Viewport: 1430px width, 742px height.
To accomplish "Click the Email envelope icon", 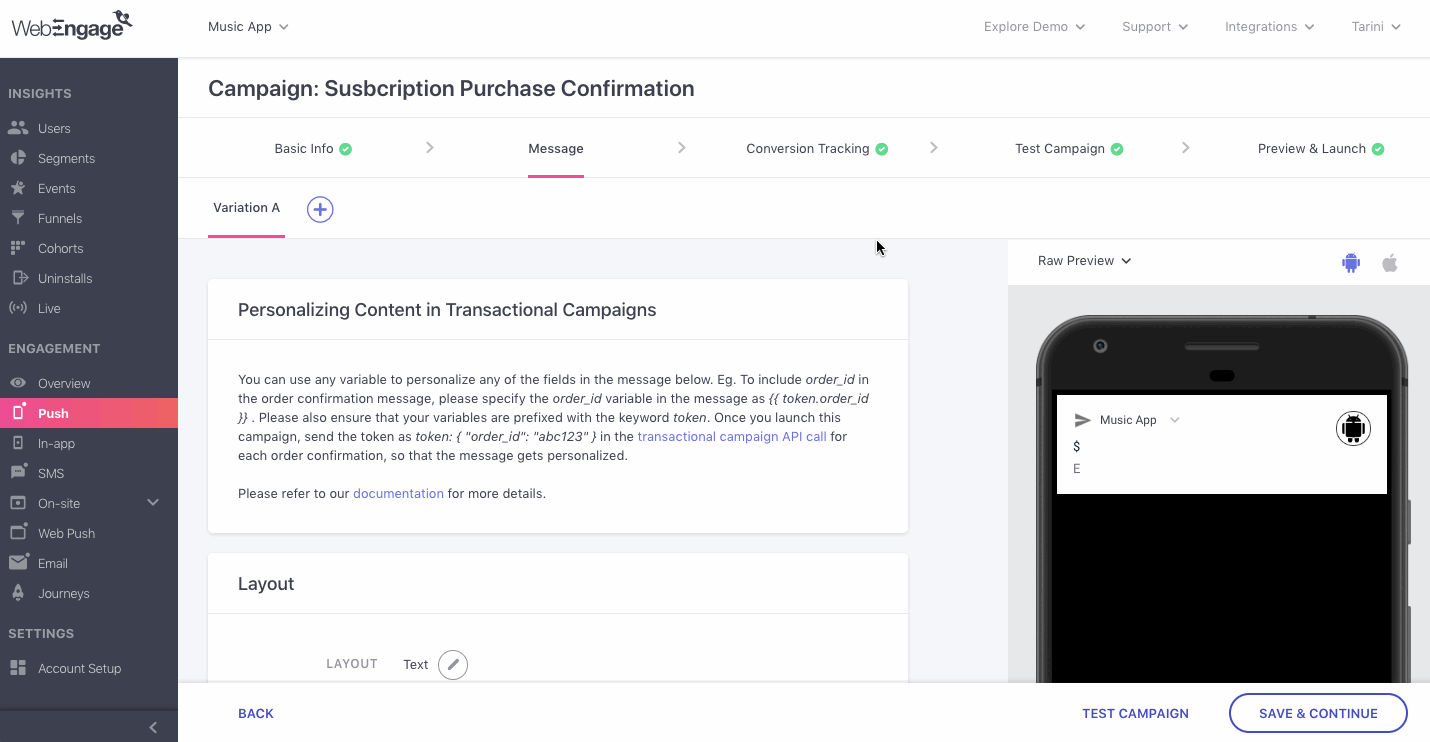I will (18, 563).
